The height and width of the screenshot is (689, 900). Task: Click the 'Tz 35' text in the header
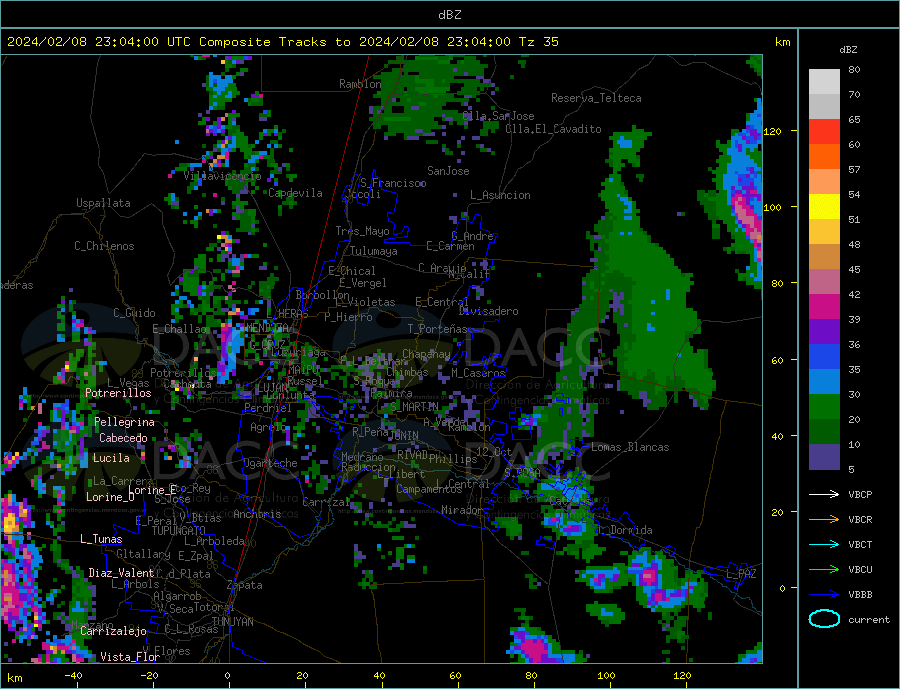coord(538,42)
